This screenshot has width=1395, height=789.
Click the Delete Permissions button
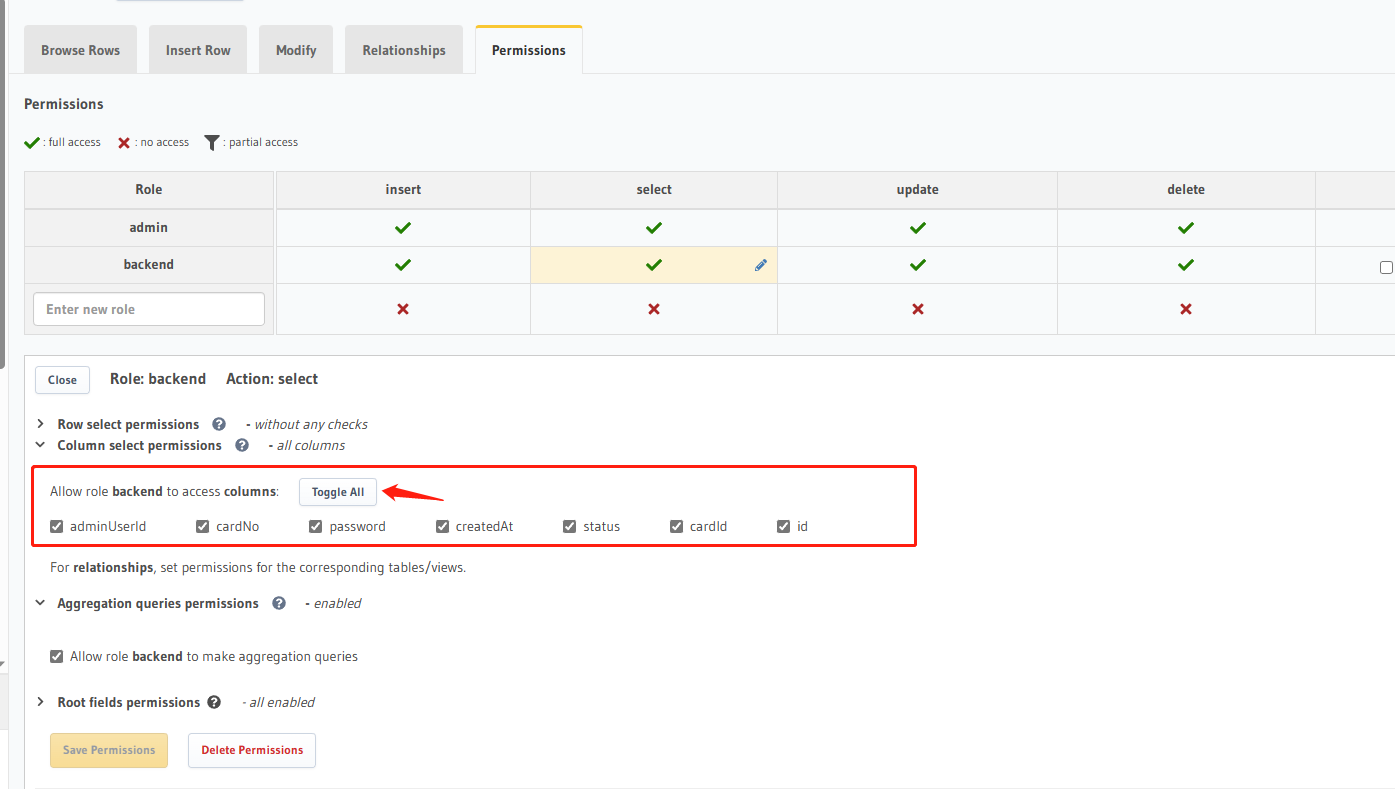[251, 750]
